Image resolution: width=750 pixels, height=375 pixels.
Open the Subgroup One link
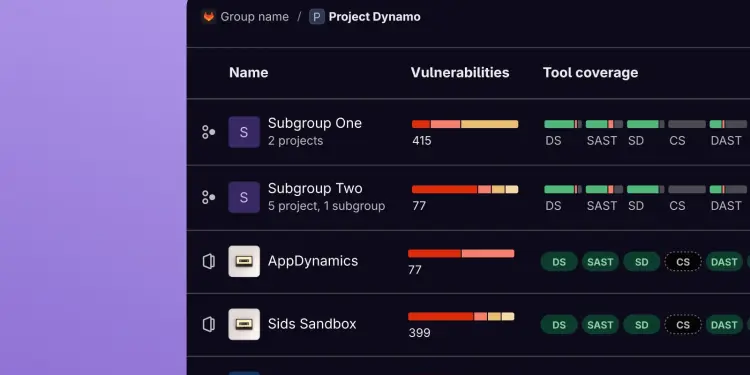click(x=315, y=123)
